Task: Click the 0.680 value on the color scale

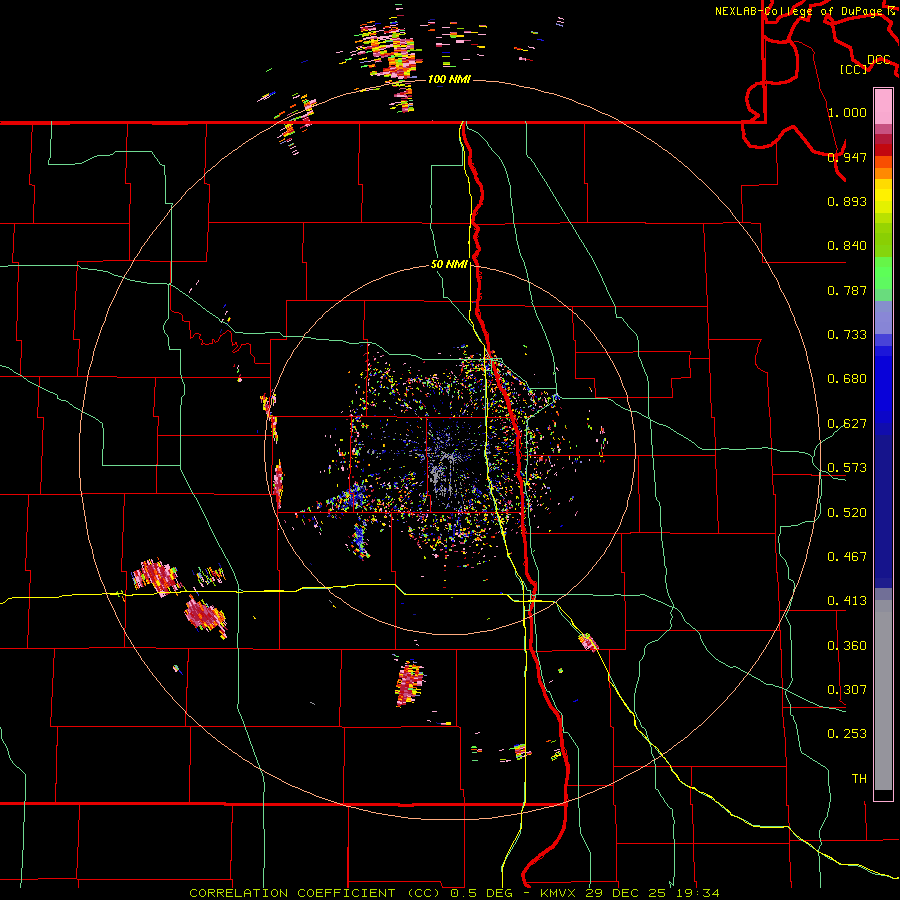Action: point(847,379)
